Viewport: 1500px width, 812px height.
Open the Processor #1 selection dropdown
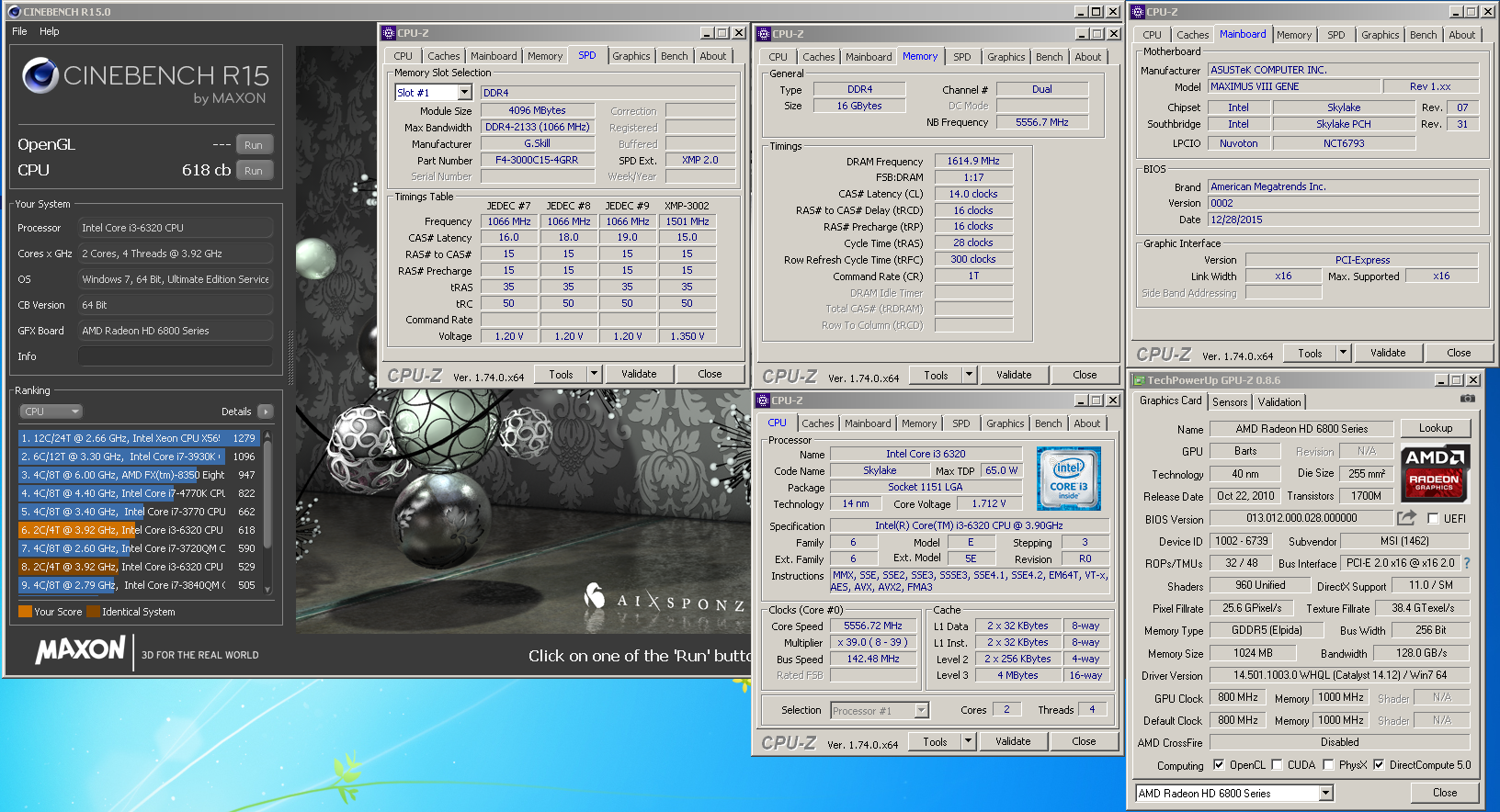coord(921,710)
